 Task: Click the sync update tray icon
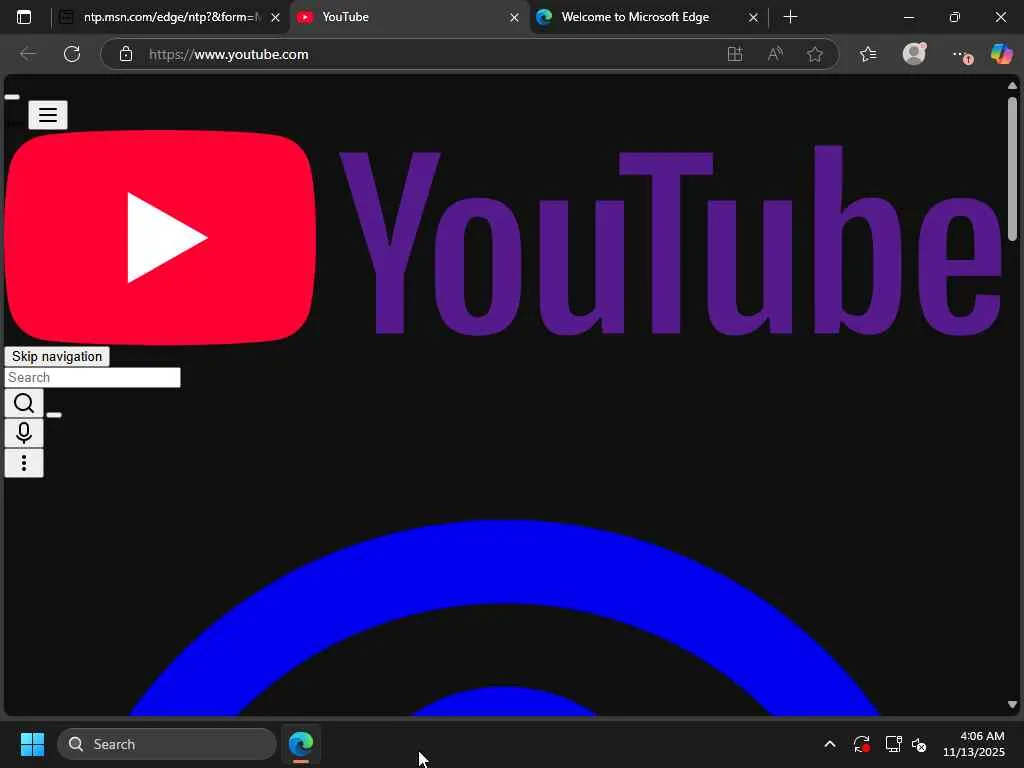click(x=861, y=744)
